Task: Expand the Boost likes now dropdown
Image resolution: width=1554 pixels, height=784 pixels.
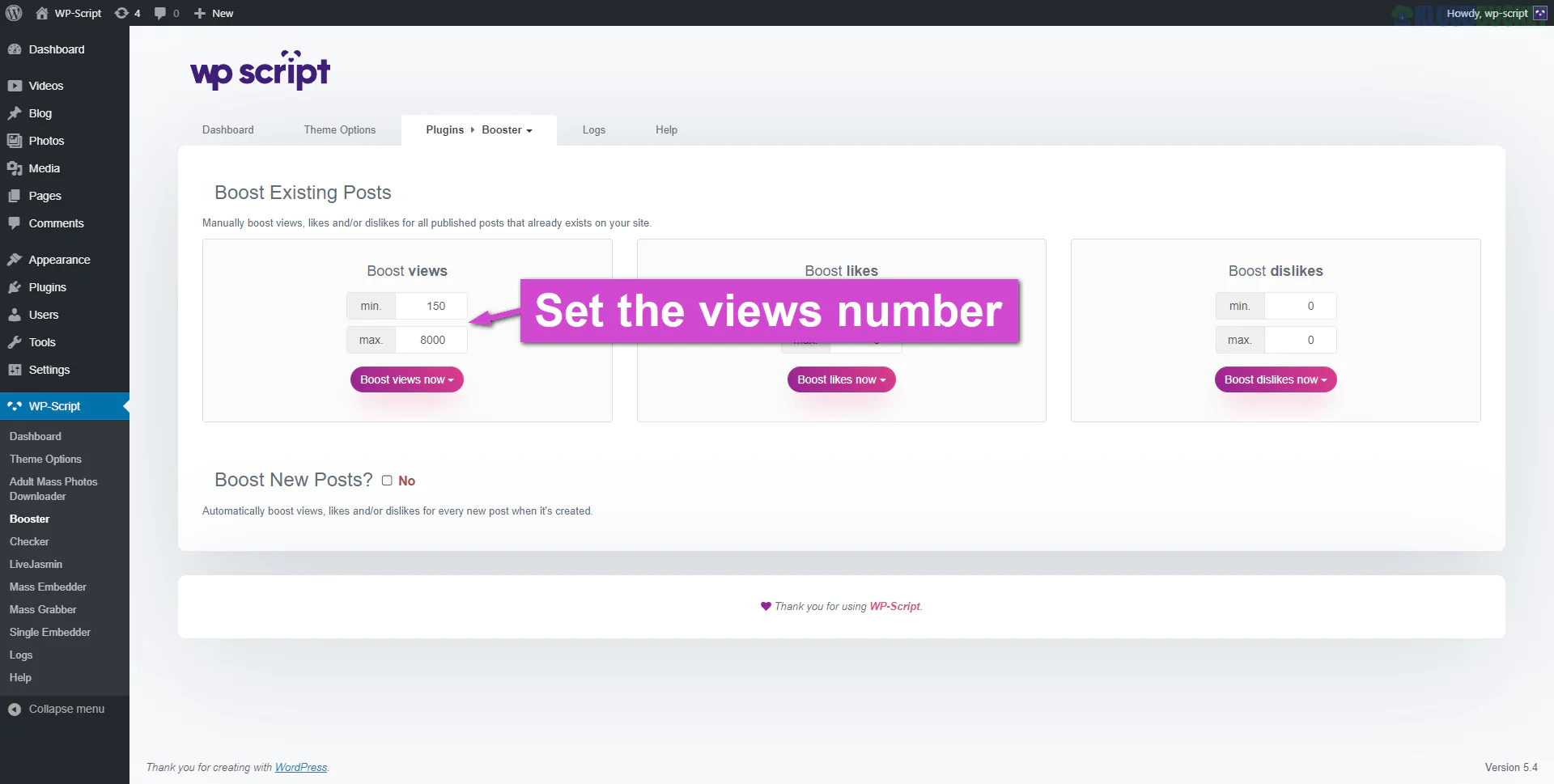Action: (841, 379)
